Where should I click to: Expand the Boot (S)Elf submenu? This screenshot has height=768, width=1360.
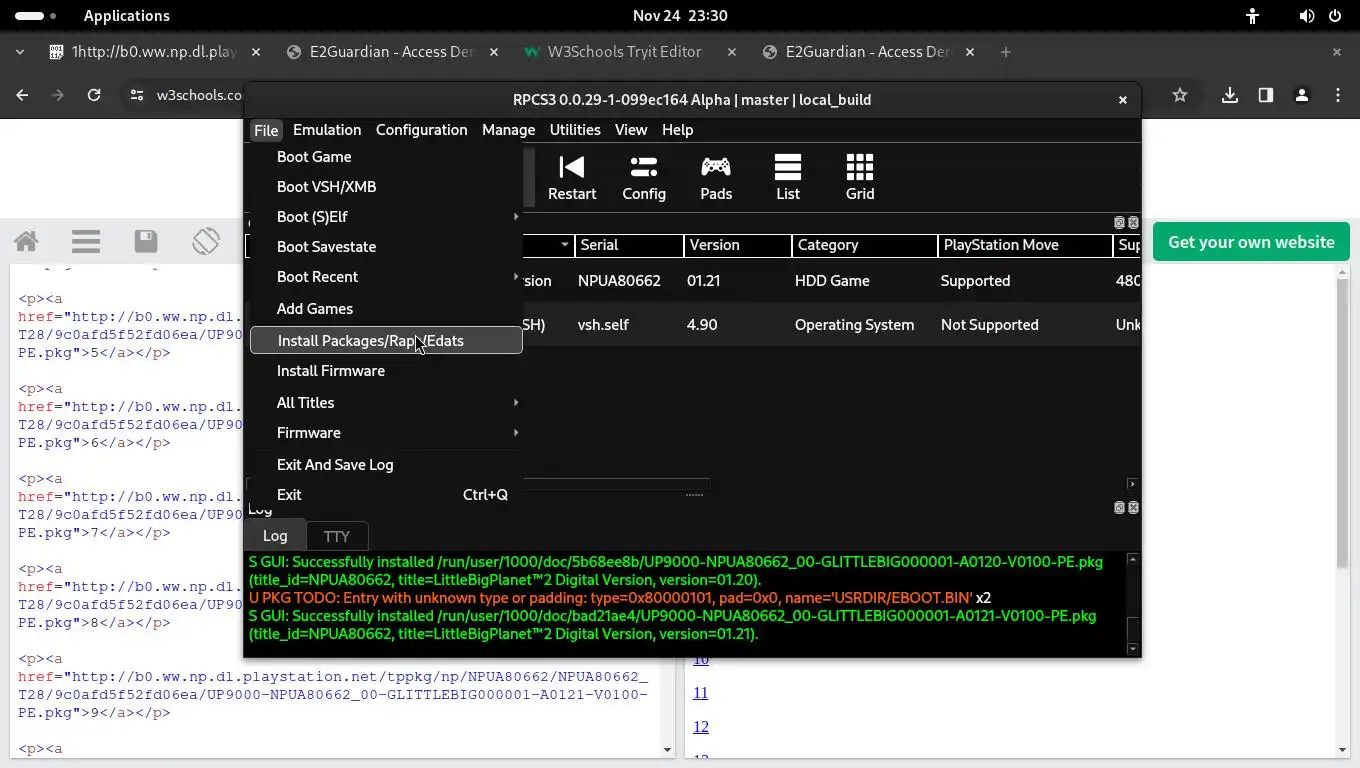516,217
